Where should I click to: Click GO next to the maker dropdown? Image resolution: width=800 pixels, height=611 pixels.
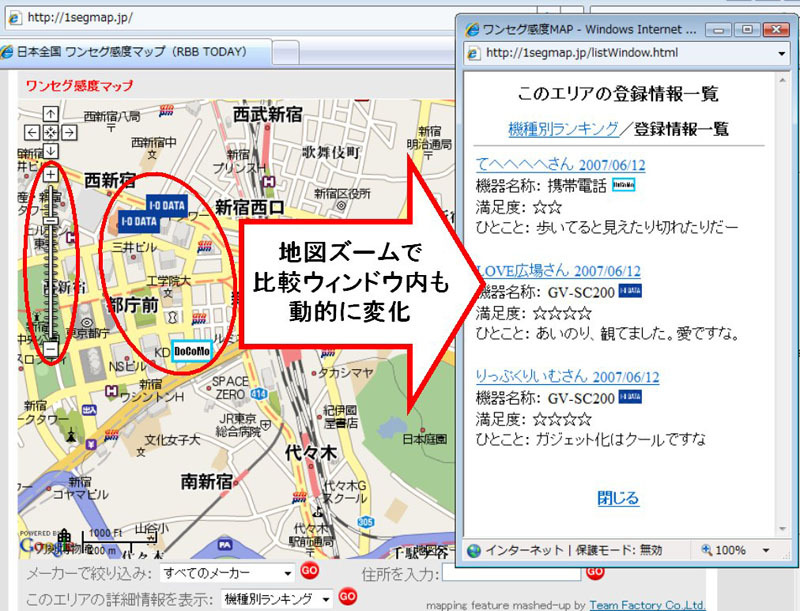click(x=309, y=570)
